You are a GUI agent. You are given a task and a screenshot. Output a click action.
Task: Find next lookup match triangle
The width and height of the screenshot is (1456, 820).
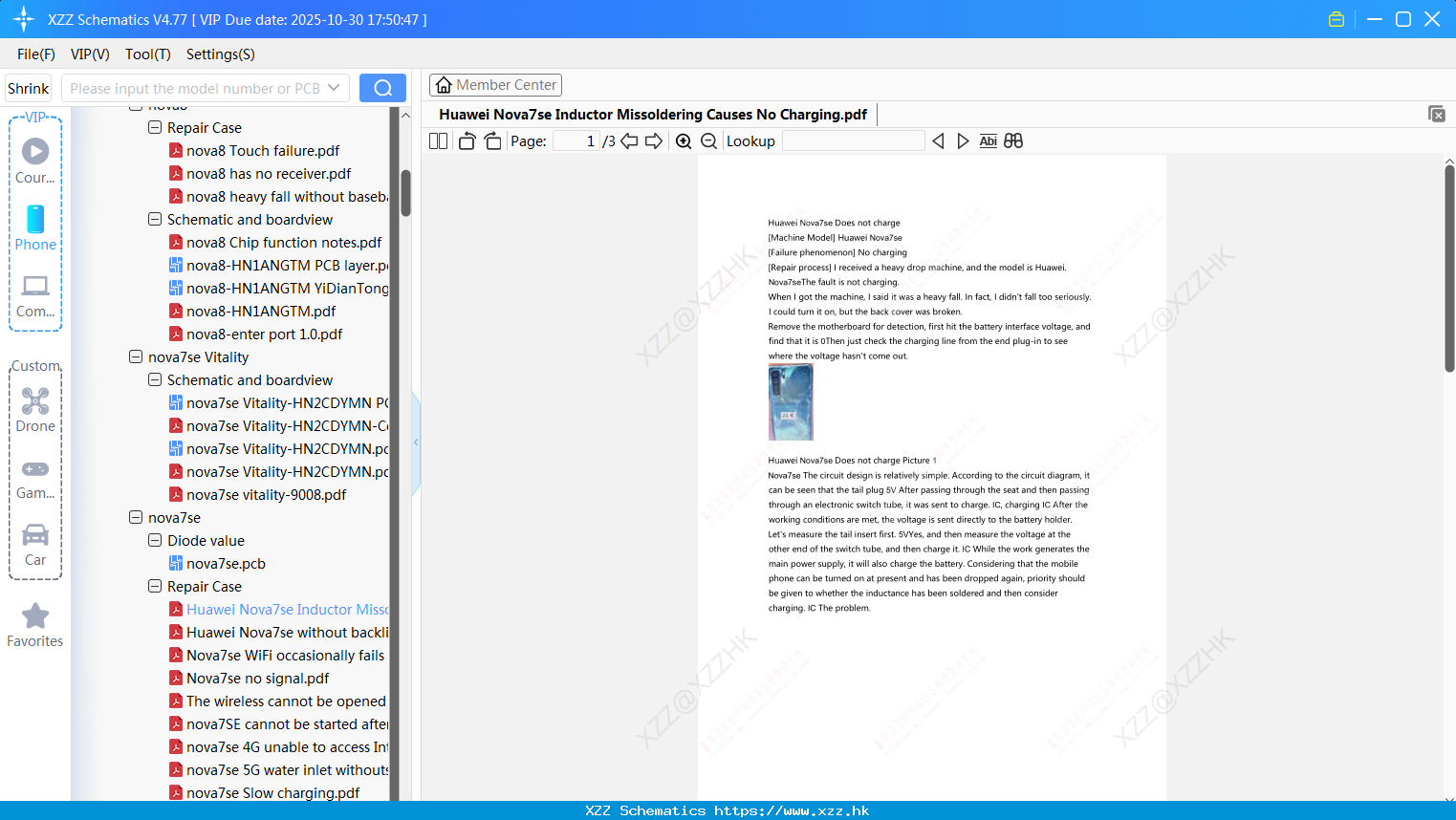pyautogui.click(x=963, y=140)
